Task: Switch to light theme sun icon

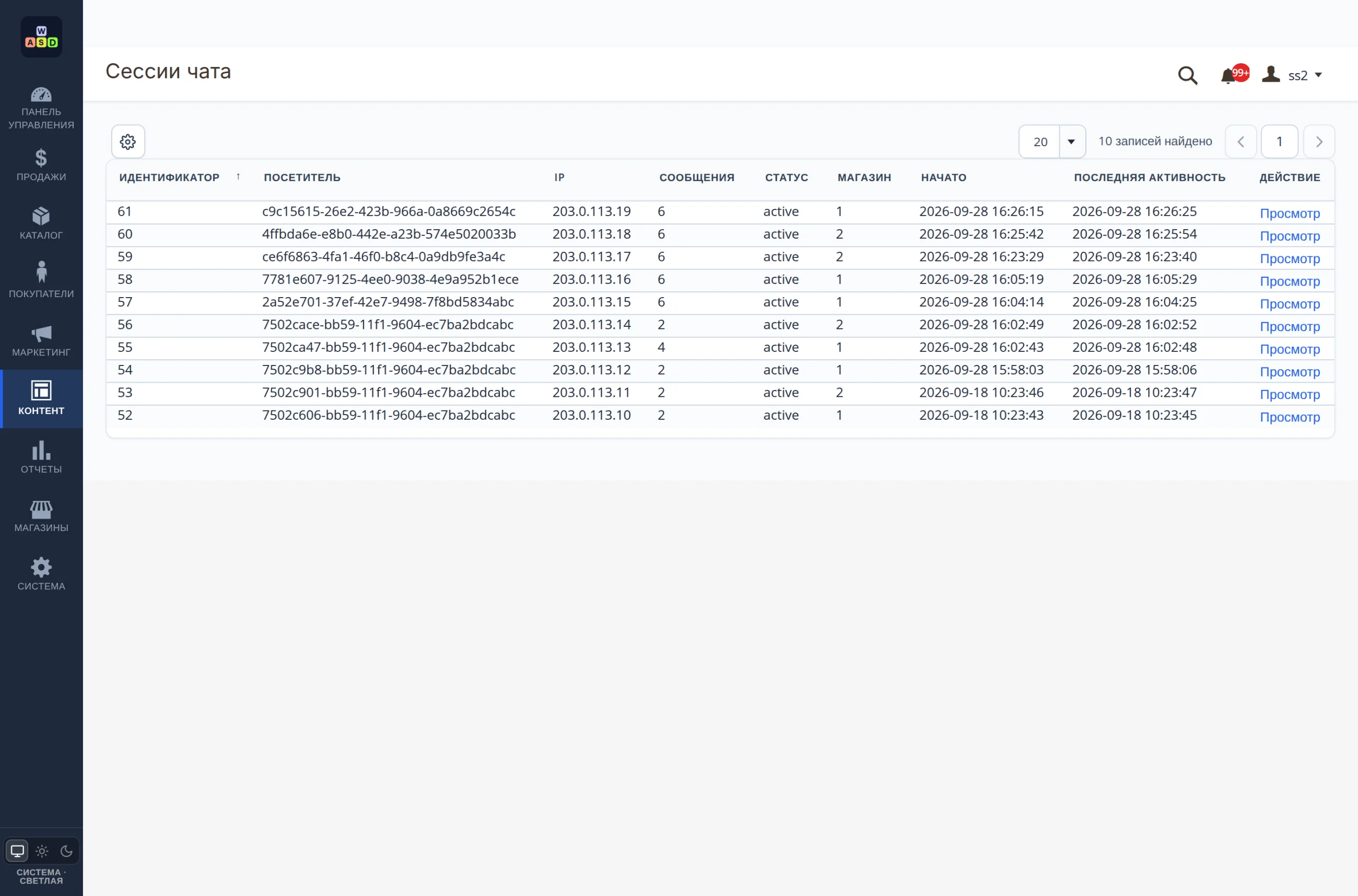Action: point(42,851)
